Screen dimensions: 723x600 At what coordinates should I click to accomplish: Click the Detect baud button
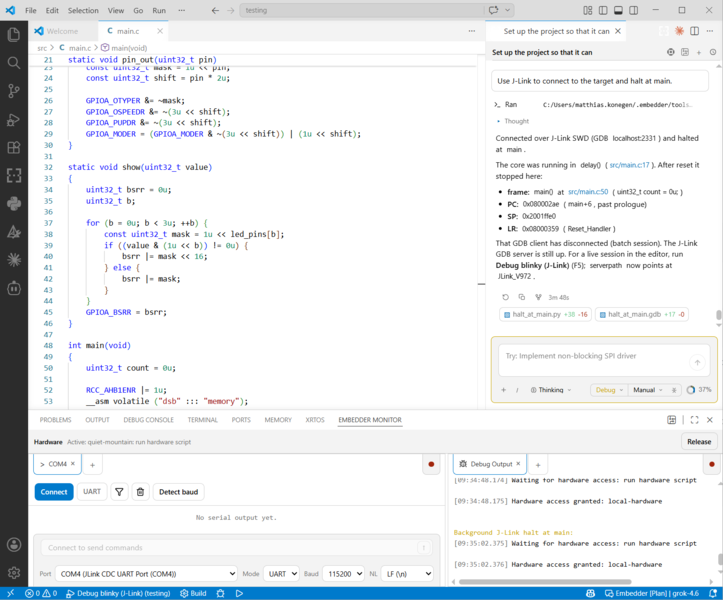click(x=178, y=492)
